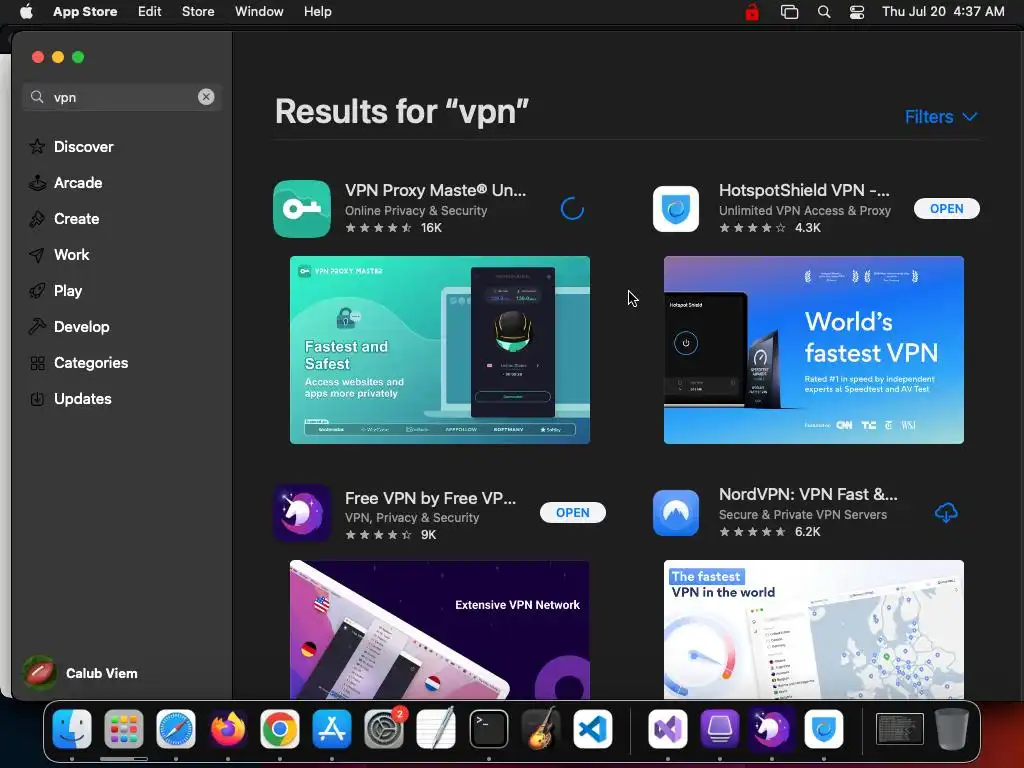Open HotspotShield icon in Dock
The width and height of the screenshot is (1024, 768).
coord(824,729)
